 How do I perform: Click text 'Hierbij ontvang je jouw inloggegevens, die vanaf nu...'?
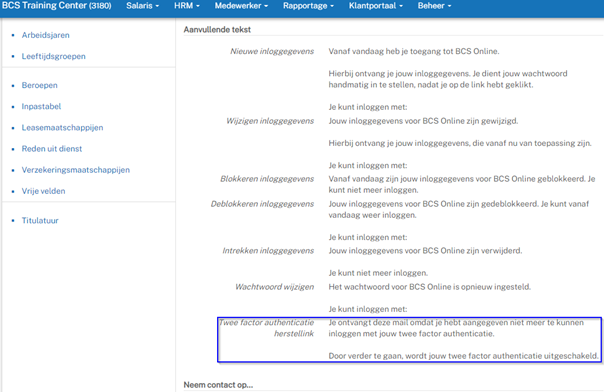[460, 143]
